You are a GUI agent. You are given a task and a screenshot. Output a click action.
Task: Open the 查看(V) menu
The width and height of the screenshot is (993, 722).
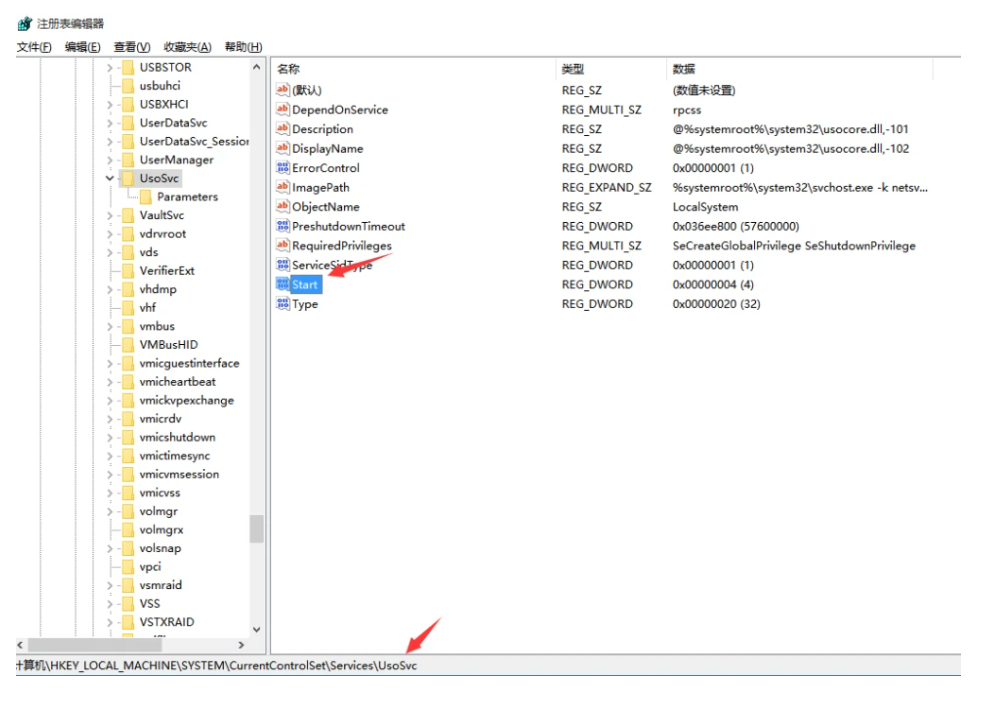coord(132,47)
